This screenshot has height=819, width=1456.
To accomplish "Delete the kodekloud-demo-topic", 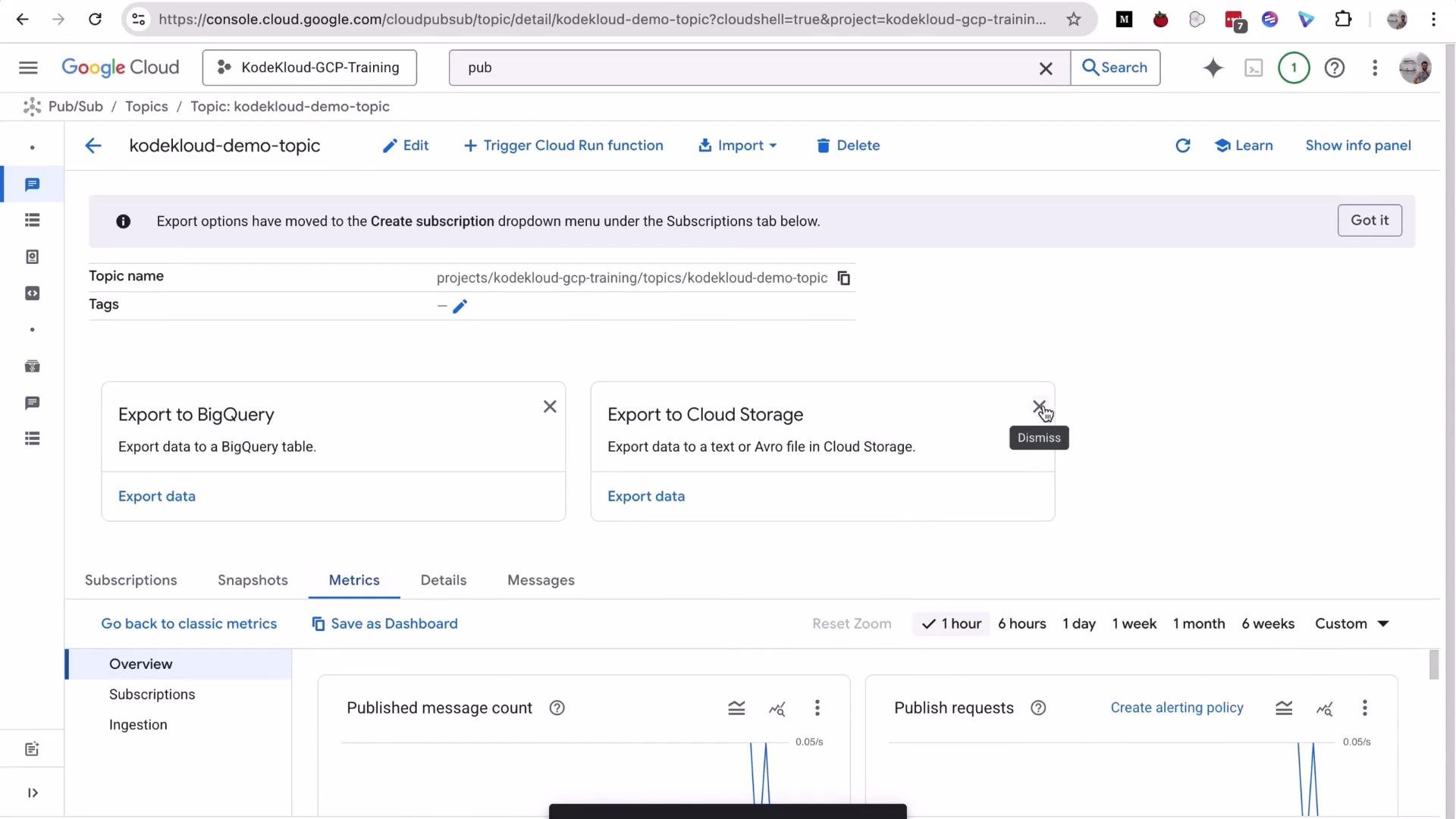I will [848, 146].
